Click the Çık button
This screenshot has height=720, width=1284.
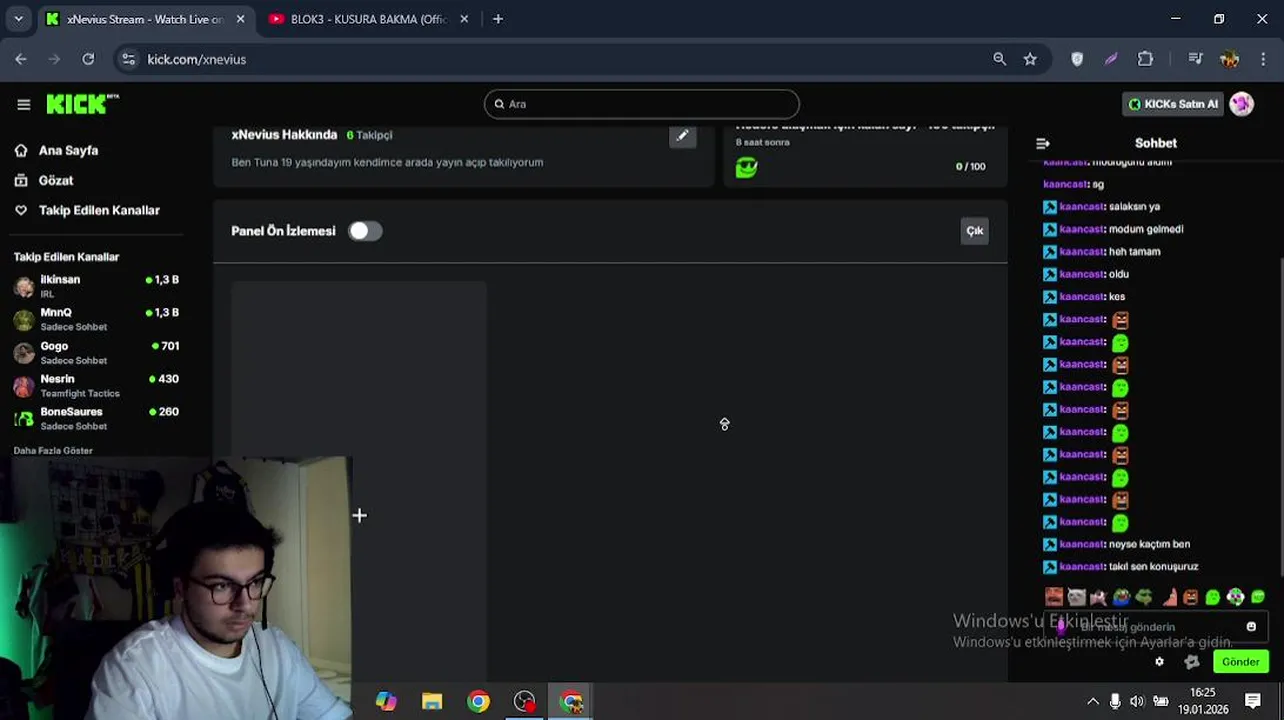tap(975, 231)
